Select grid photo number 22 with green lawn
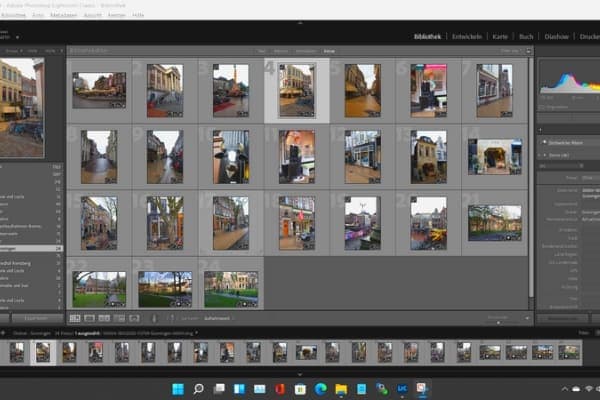The width and height of the screenshot is (600, 400). point(99,289)
